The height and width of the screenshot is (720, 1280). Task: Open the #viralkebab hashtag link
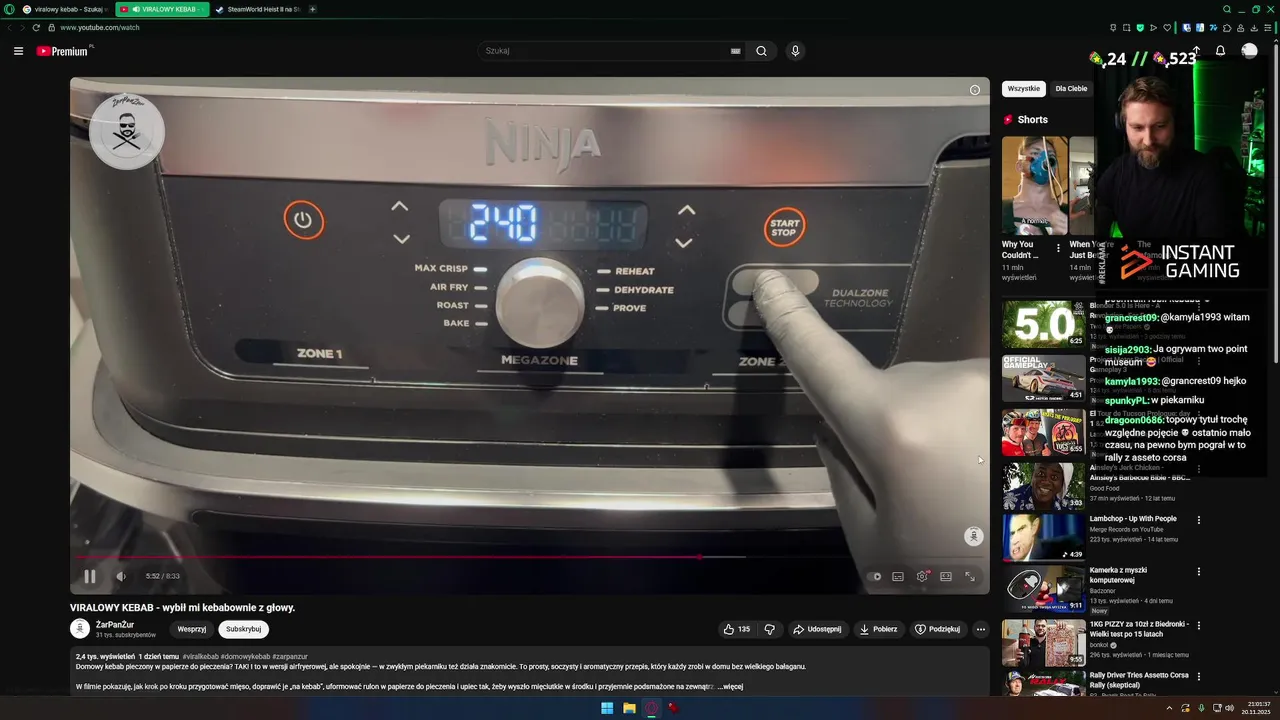(x=201, y=656)
